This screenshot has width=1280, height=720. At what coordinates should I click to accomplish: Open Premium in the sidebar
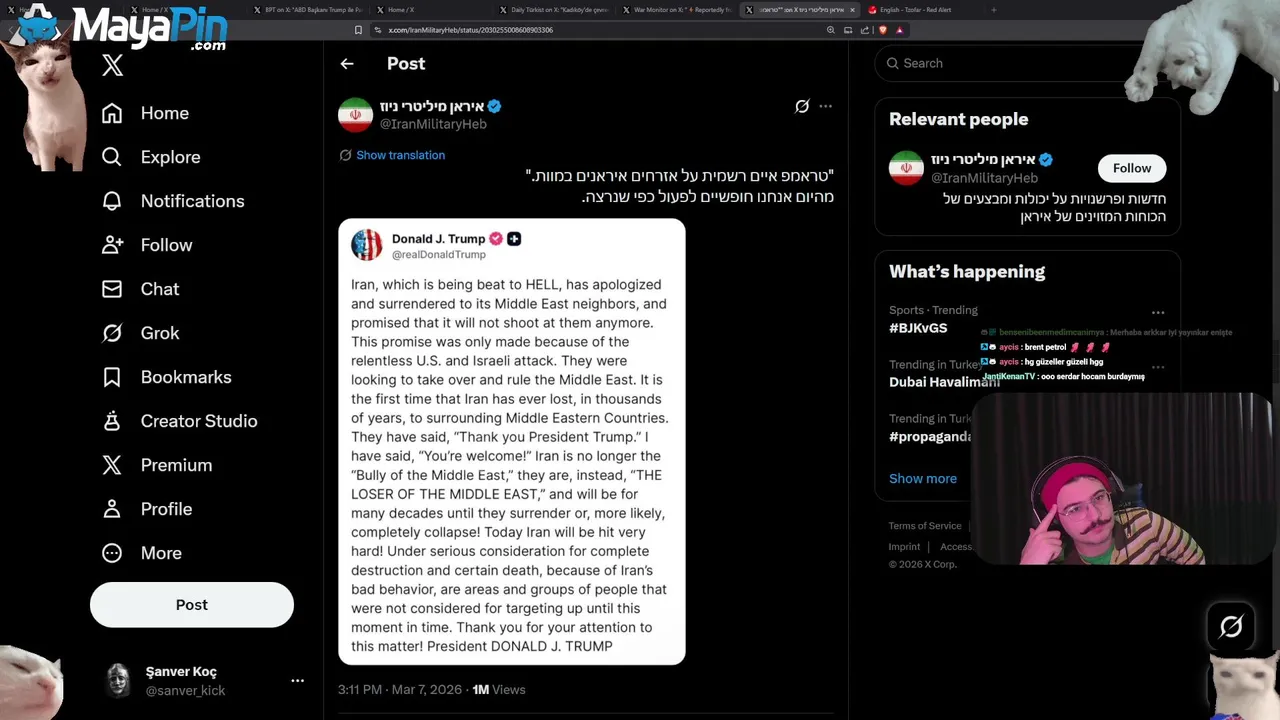coord(156,465)
